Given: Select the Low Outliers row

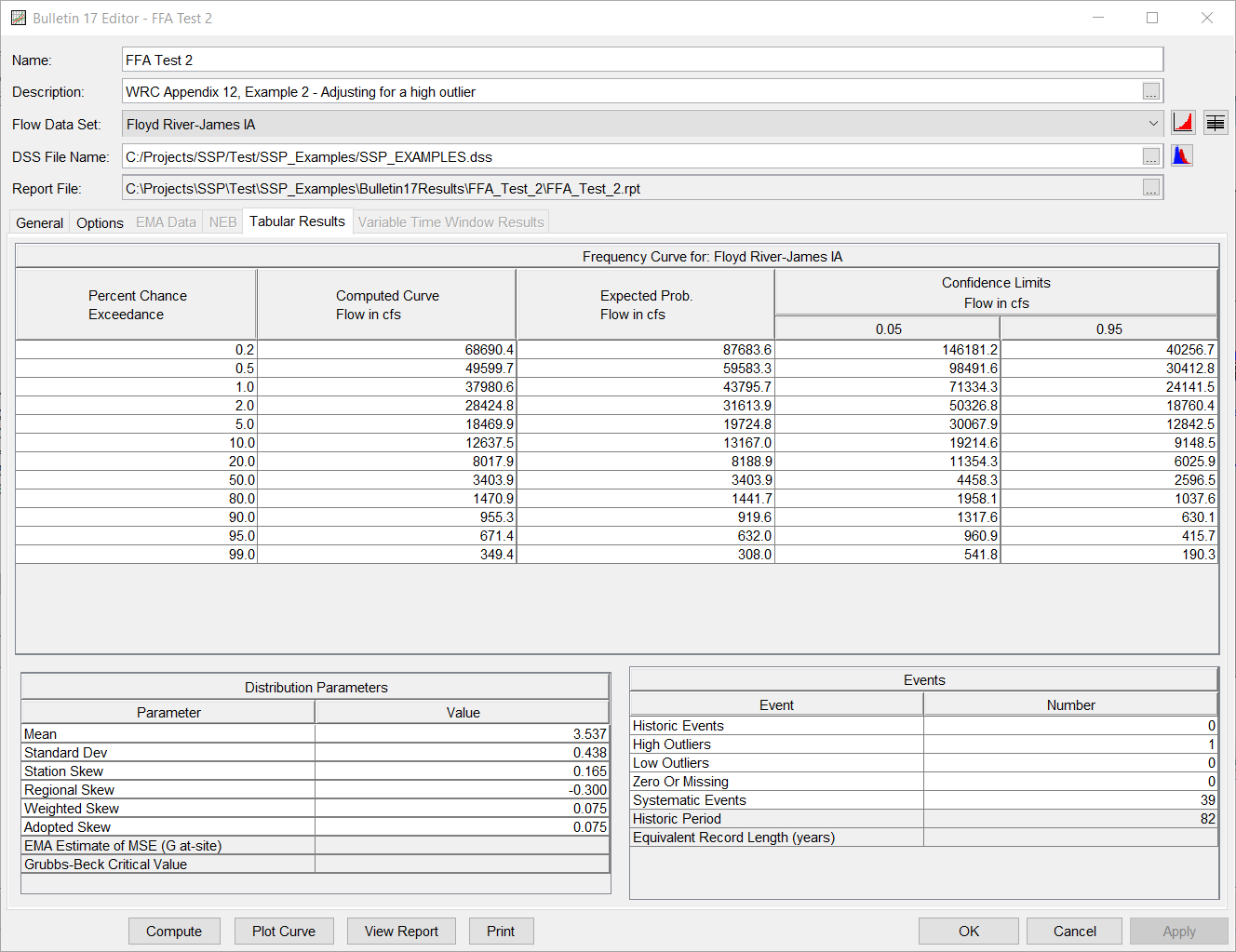Looking at the screenshot, I should tap(924, 763).
